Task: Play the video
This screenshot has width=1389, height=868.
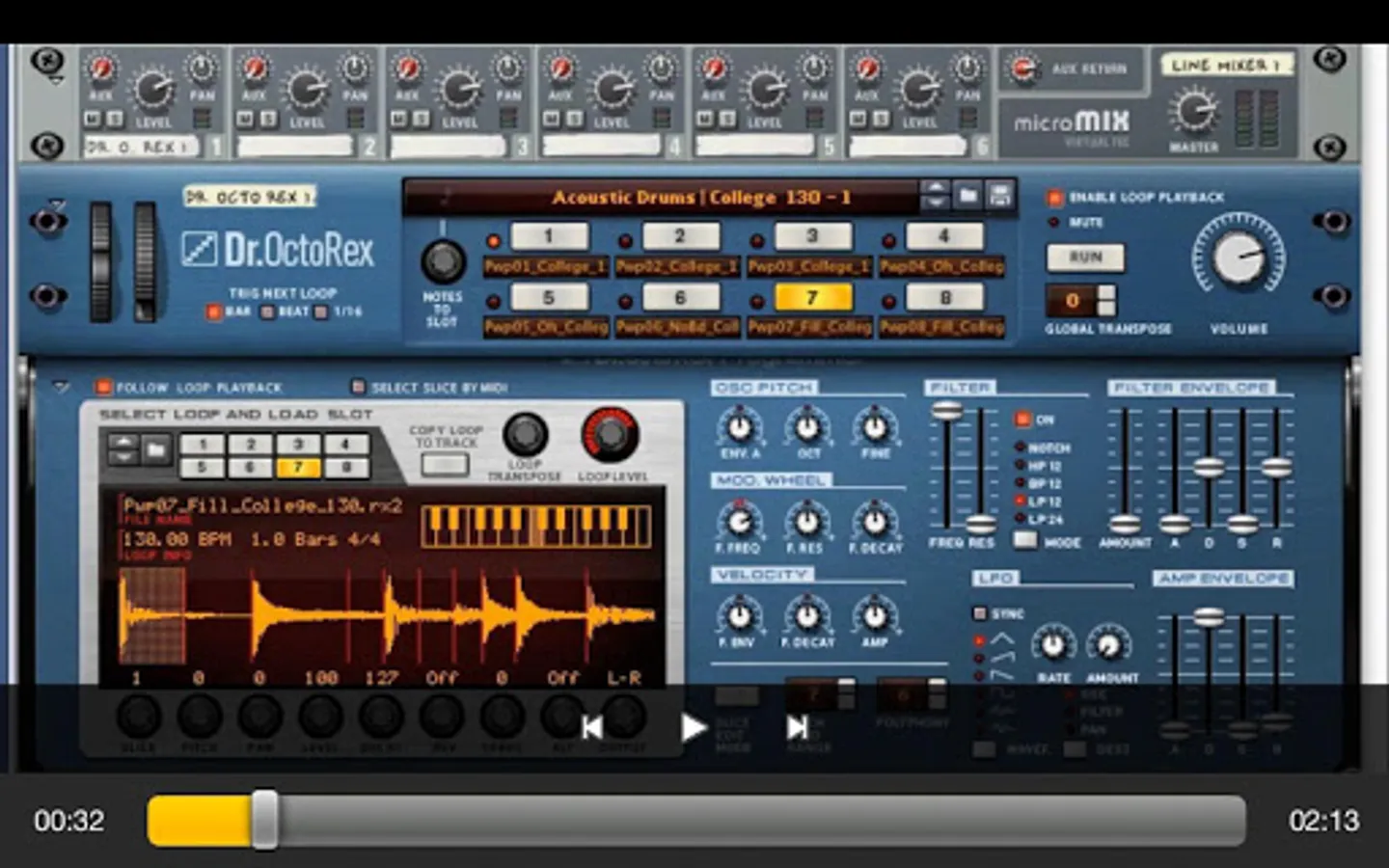Action: tap(694, 727)
